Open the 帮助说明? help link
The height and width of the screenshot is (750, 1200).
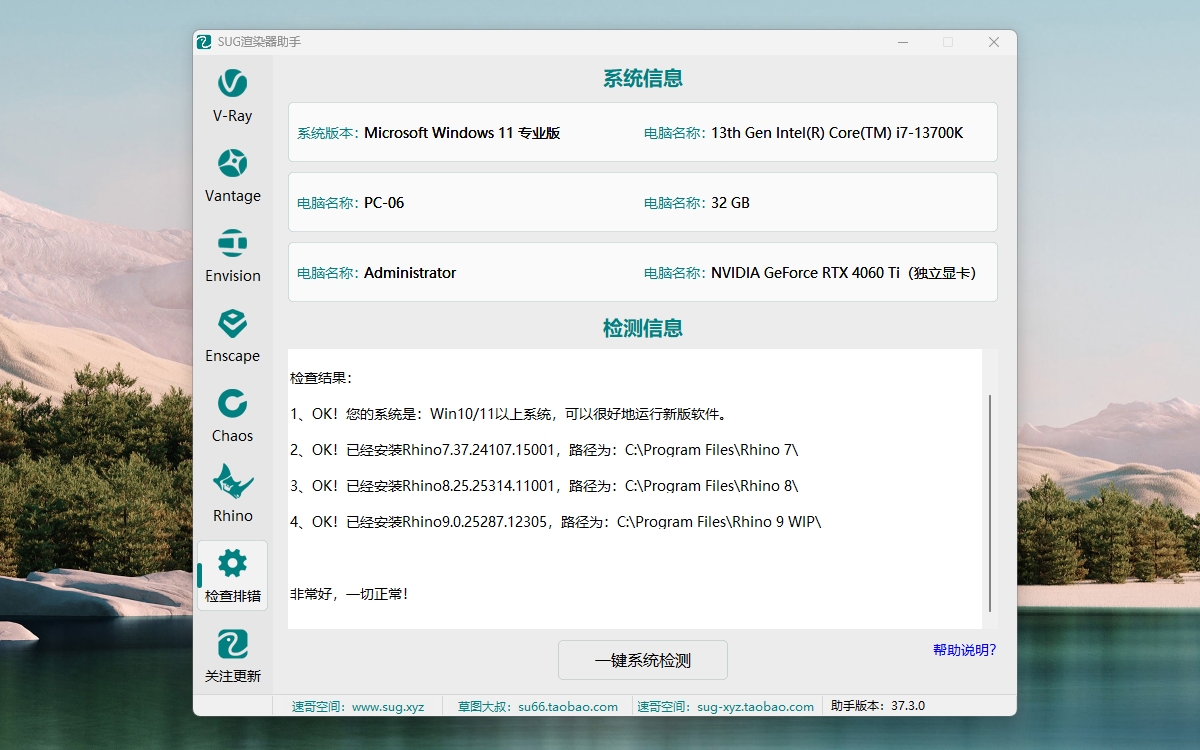pos(964,650)
